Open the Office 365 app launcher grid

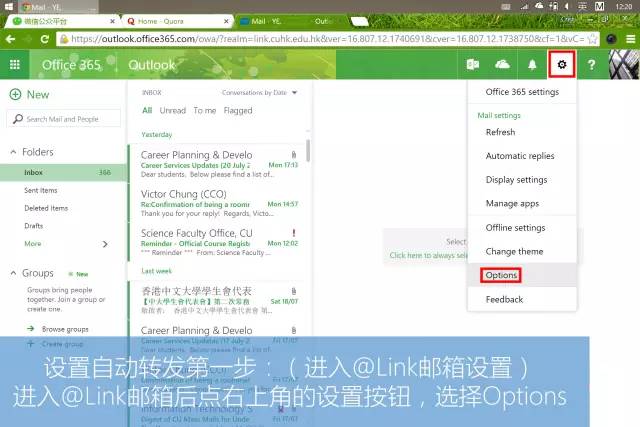click(x=14, y=65)
